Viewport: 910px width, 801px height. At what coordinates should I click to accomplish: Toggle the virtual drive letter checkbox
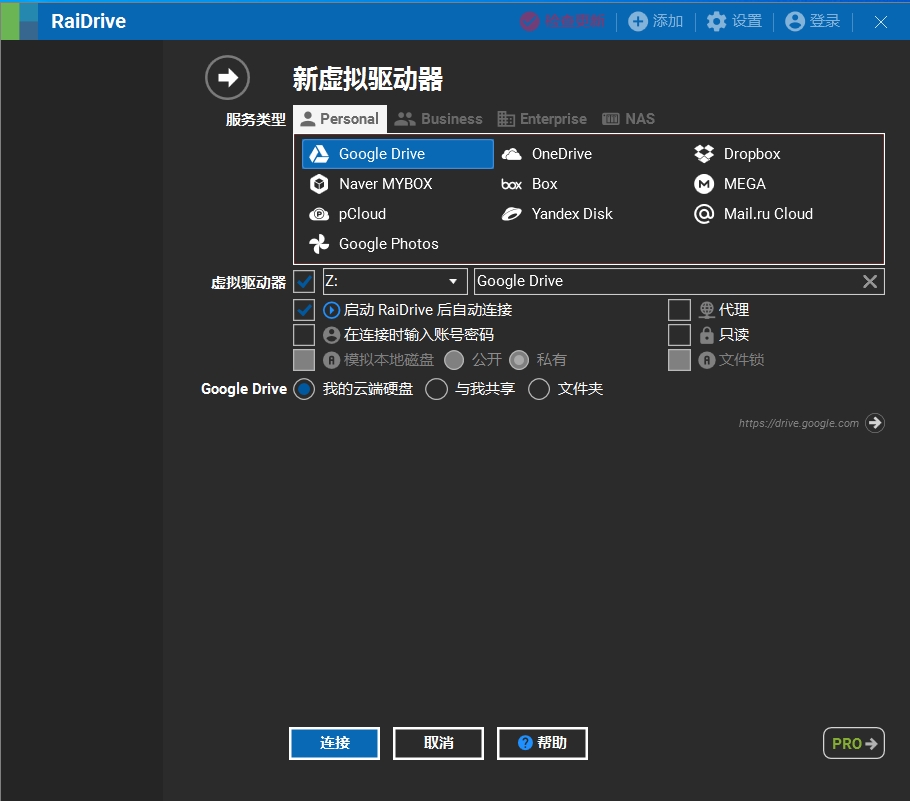[x=304, y=282]
